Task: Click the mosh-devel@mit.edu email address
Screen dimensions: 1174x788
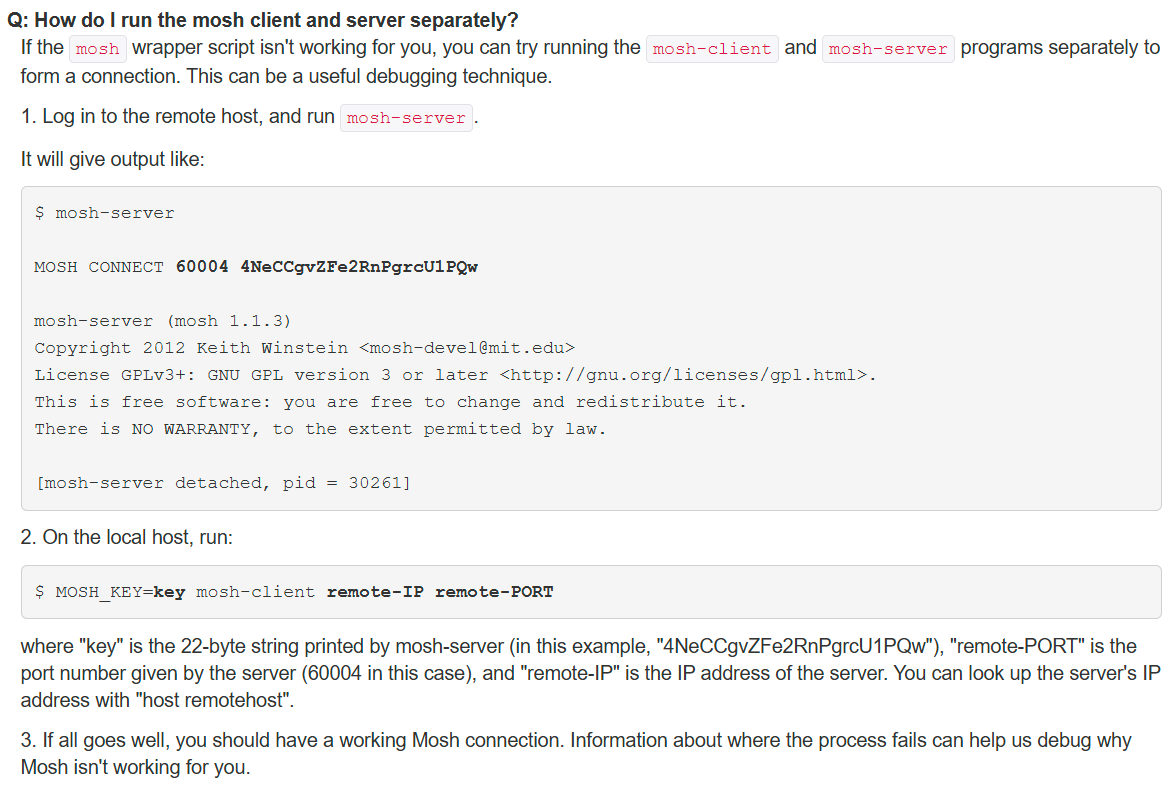Action: click(466, 348)
